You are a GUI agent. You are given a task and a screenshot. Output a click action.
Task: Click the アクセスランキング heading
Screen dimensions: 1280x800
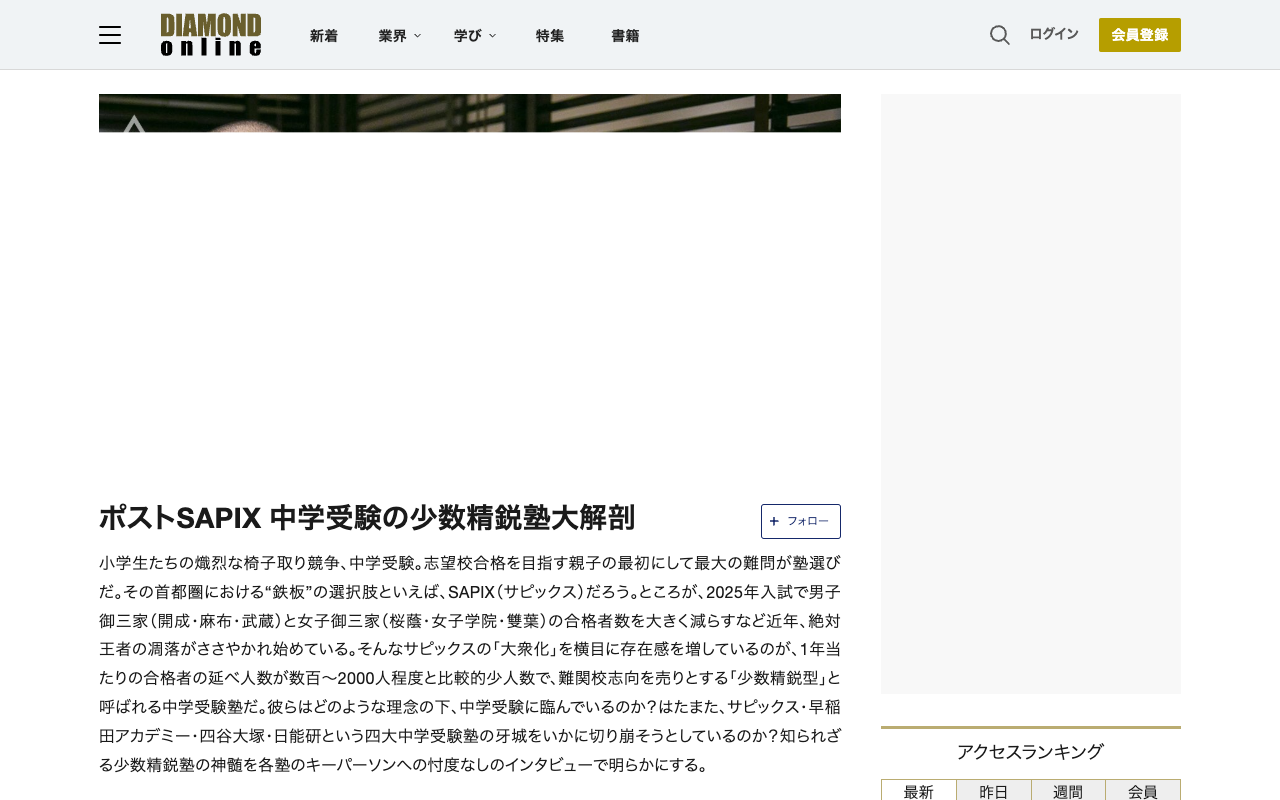(x=1030, y=752)
